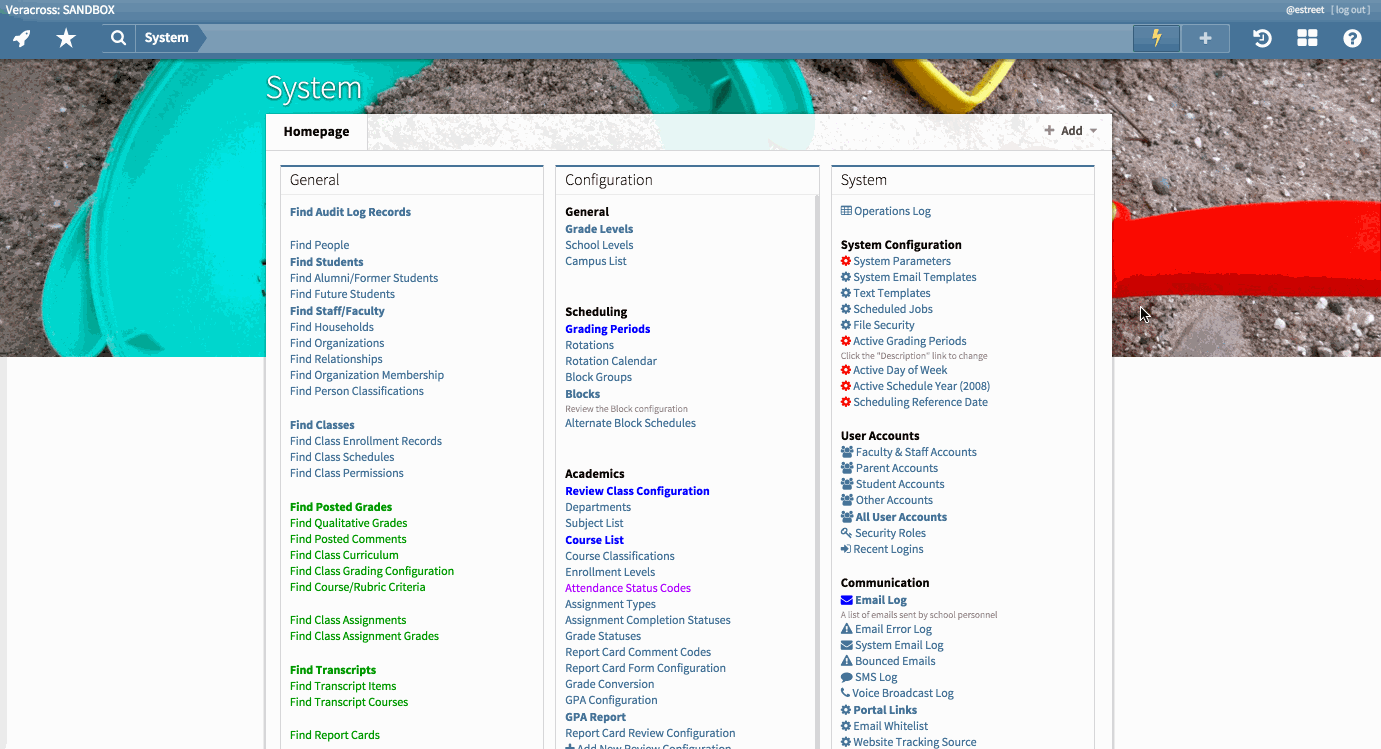This screenshot has height=749, width=1381.
Task: Open the Find Students link
Action: tap(326, 261)
